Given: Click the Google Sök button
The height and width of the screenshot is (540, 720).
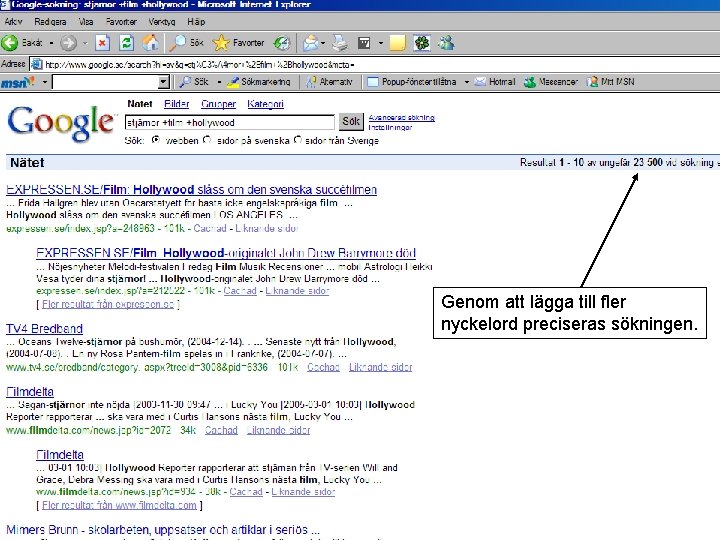Looking at the screenshot, I should [351, 122].
